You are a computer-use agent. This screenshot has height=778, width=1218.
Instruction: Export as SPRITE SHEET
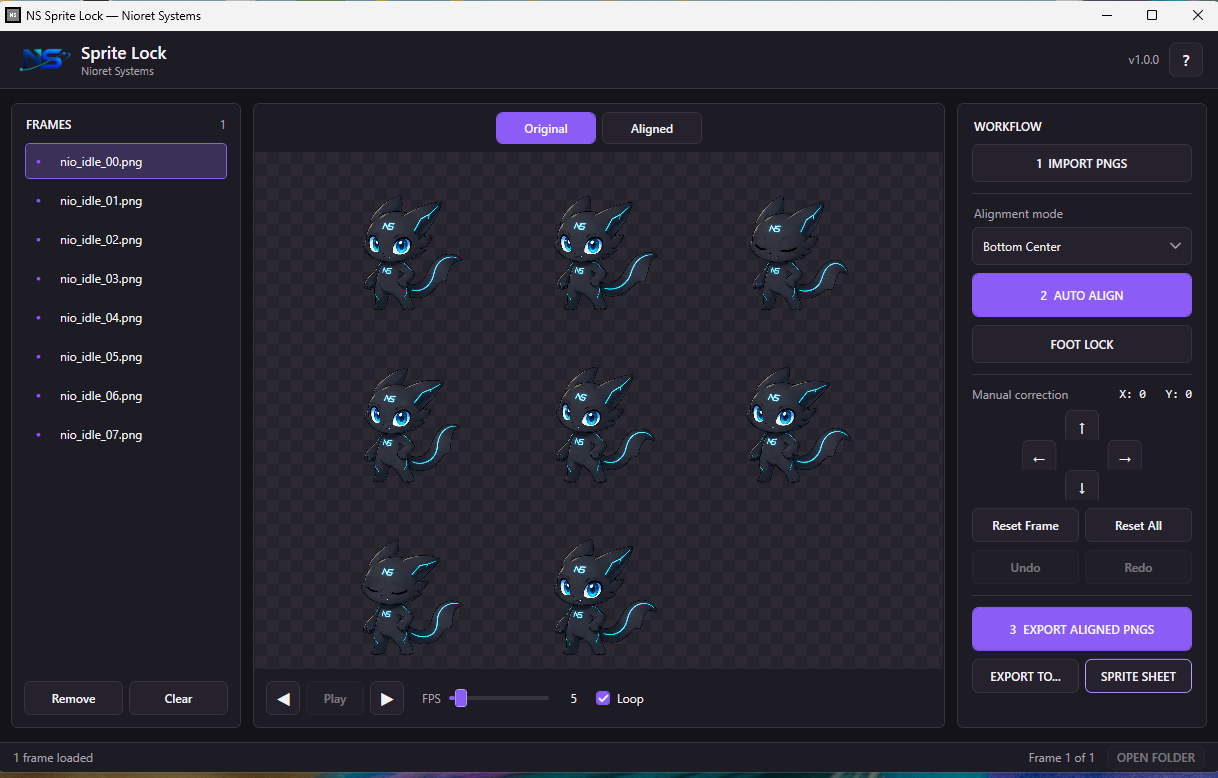pyautogui.click(x=1138, y=676)
